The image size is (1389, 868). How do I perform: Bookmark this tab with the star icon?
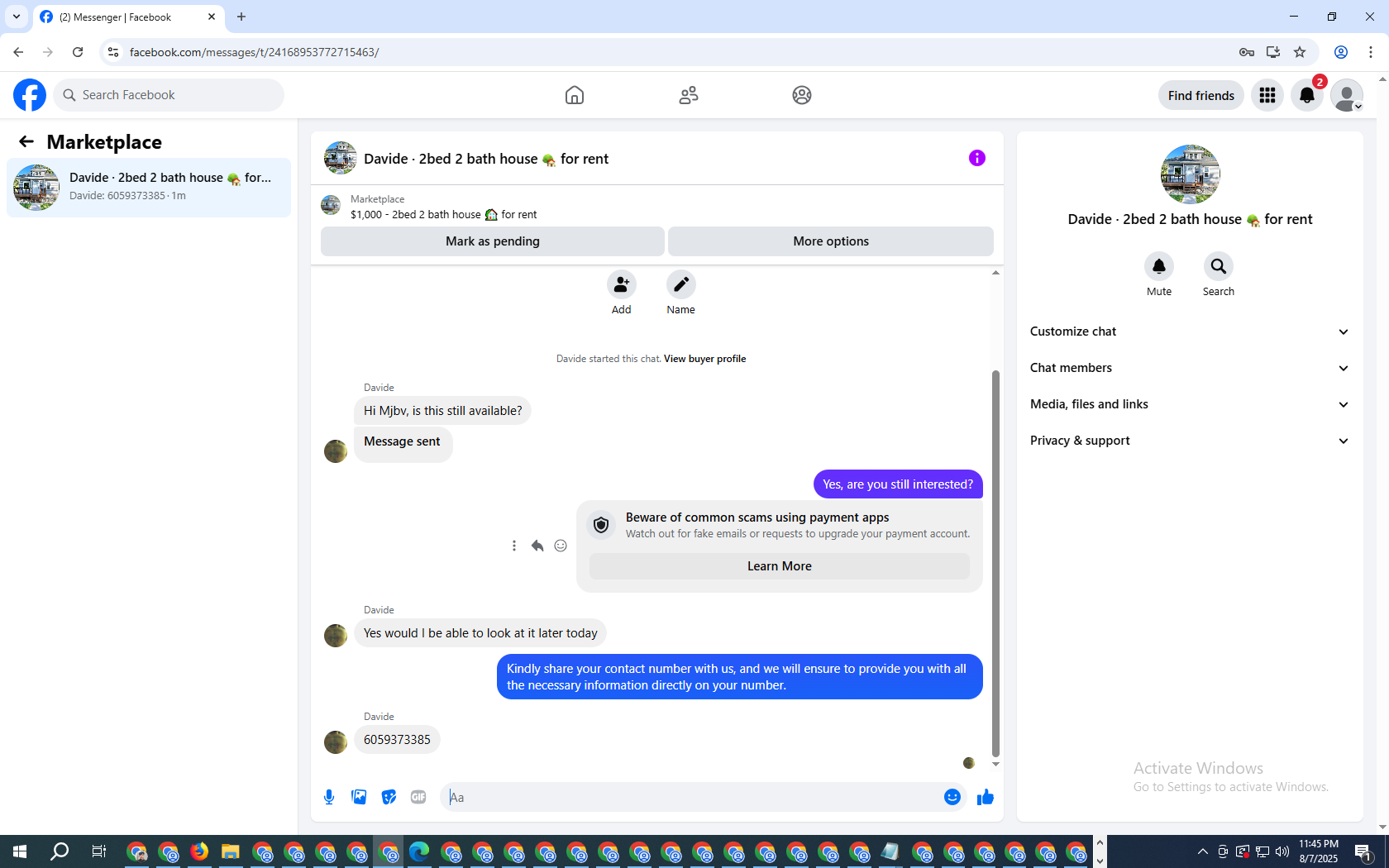1300,52
